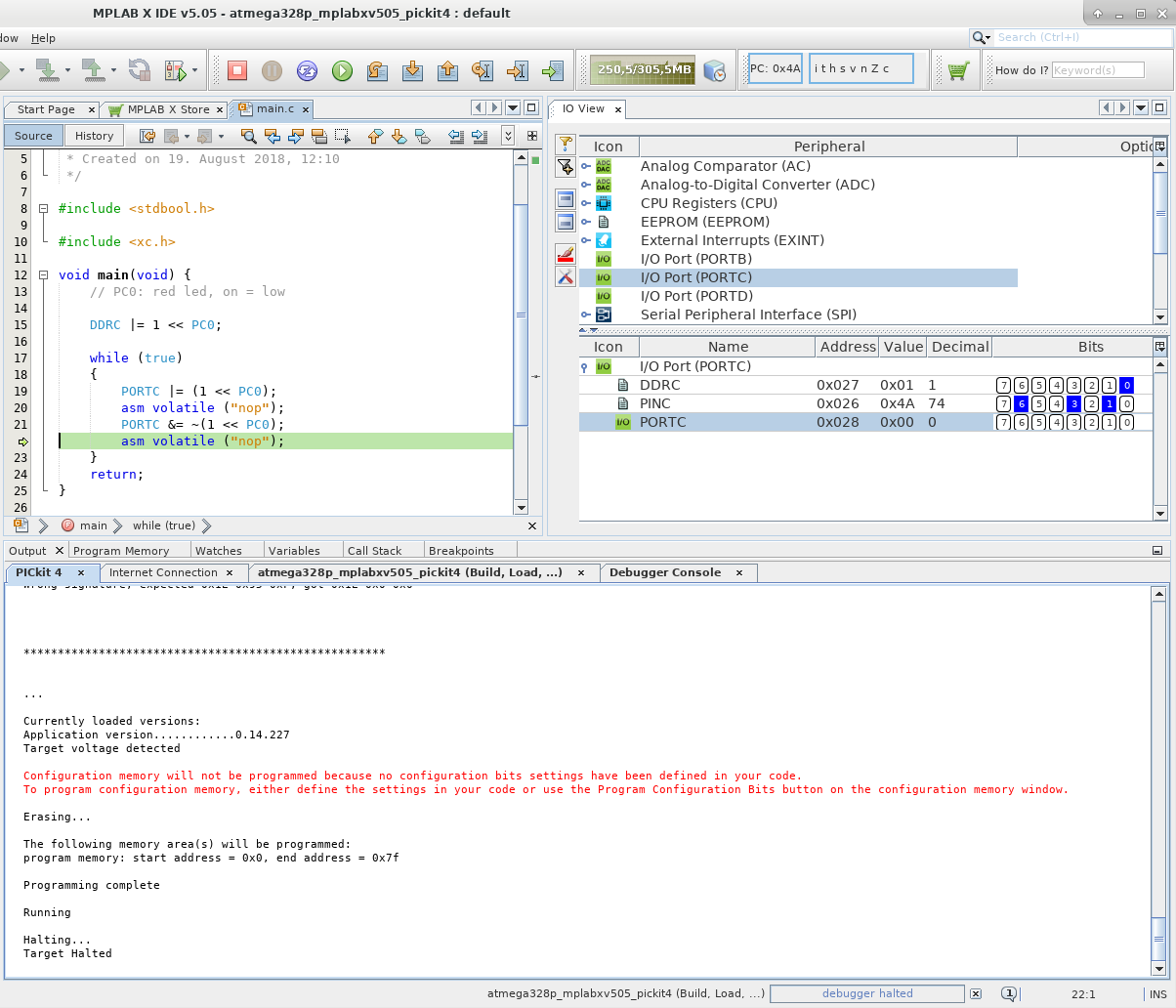Expand Analog Comparator (AC) peripheral node

(586, 166)
